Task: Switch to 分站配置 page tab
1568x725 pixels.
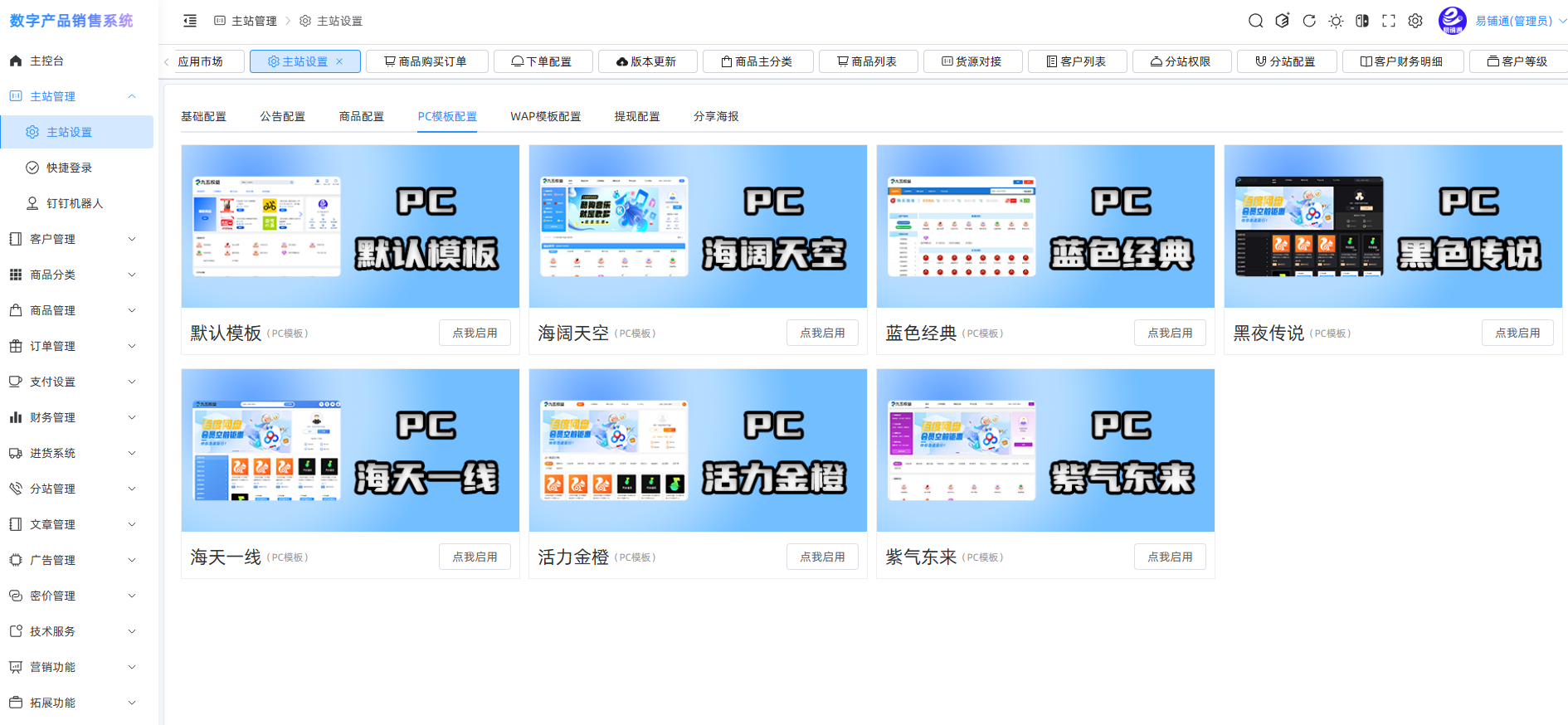Action: click(1286, 61)
